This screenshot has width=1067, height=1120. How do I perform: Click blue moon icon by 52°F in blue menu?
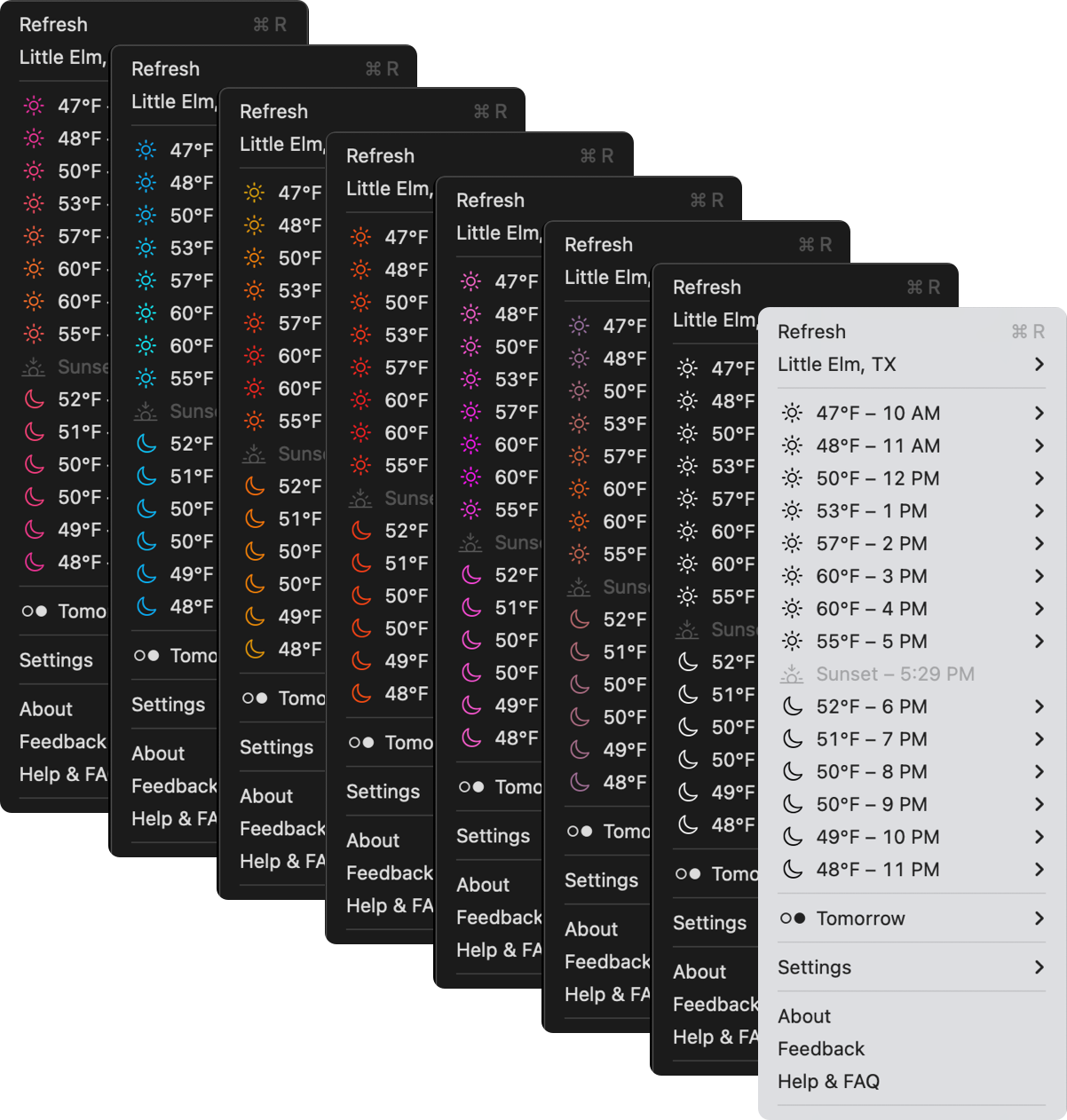[x=146, y=444]
